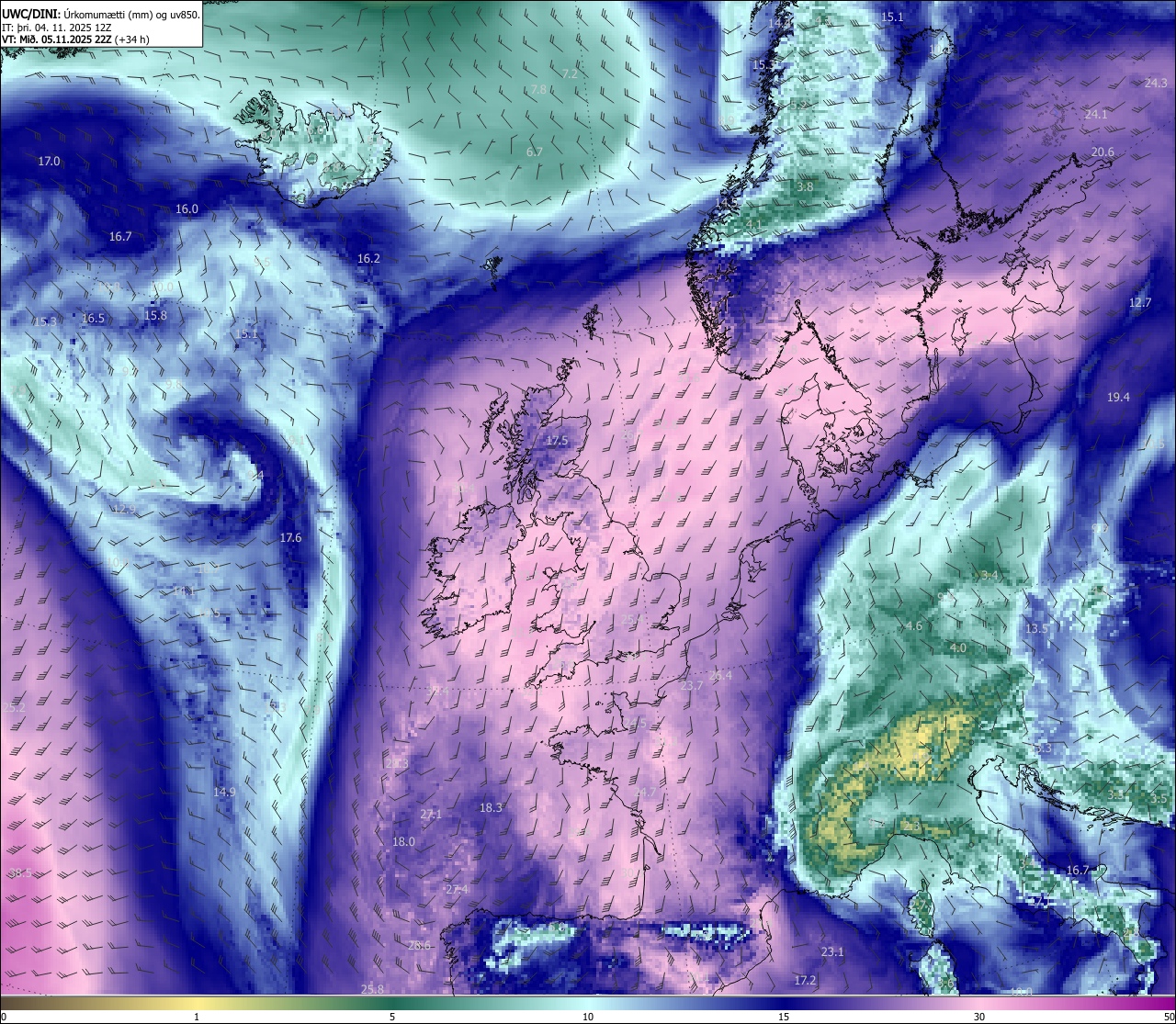Click the 28.6 value on the map
Image resolution: width=1176 pixels, height=1024 pixels.
[419, 946]
